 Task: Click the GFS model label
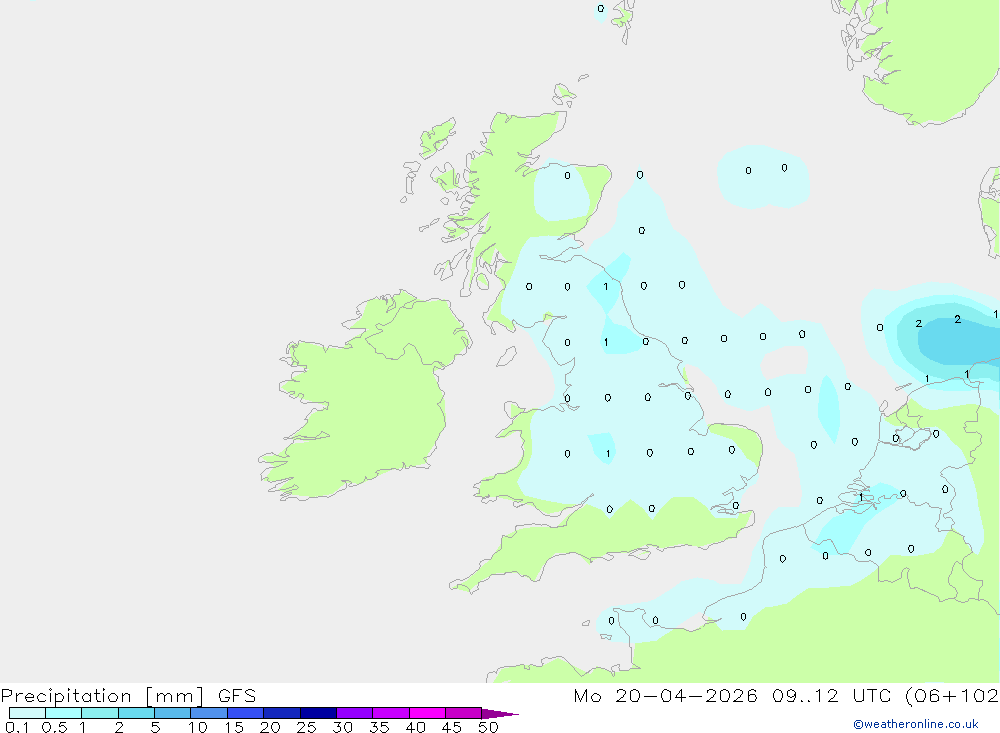[x=237, y=696]
